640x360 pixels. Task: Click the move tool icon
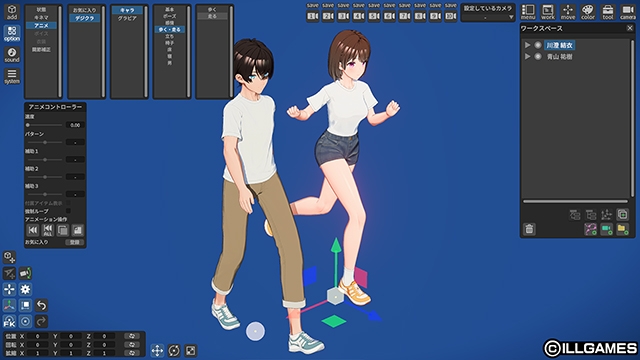(568, 12)
